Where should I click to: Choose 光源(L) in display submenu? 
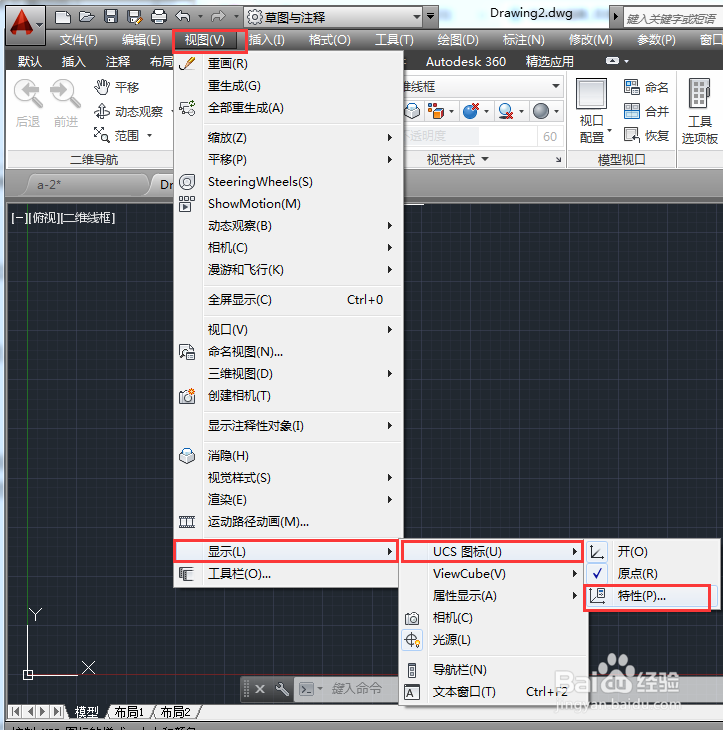pyautogui.click(x=492, y=640)
